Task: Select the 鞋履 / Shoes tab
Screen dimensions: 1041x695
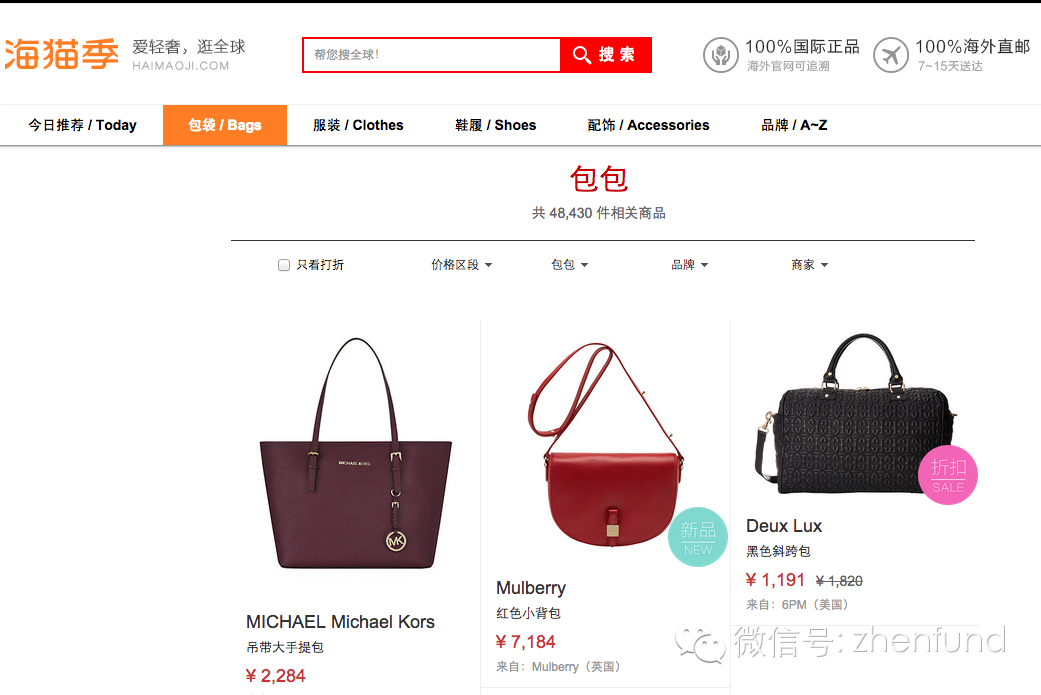Action: 495,125
